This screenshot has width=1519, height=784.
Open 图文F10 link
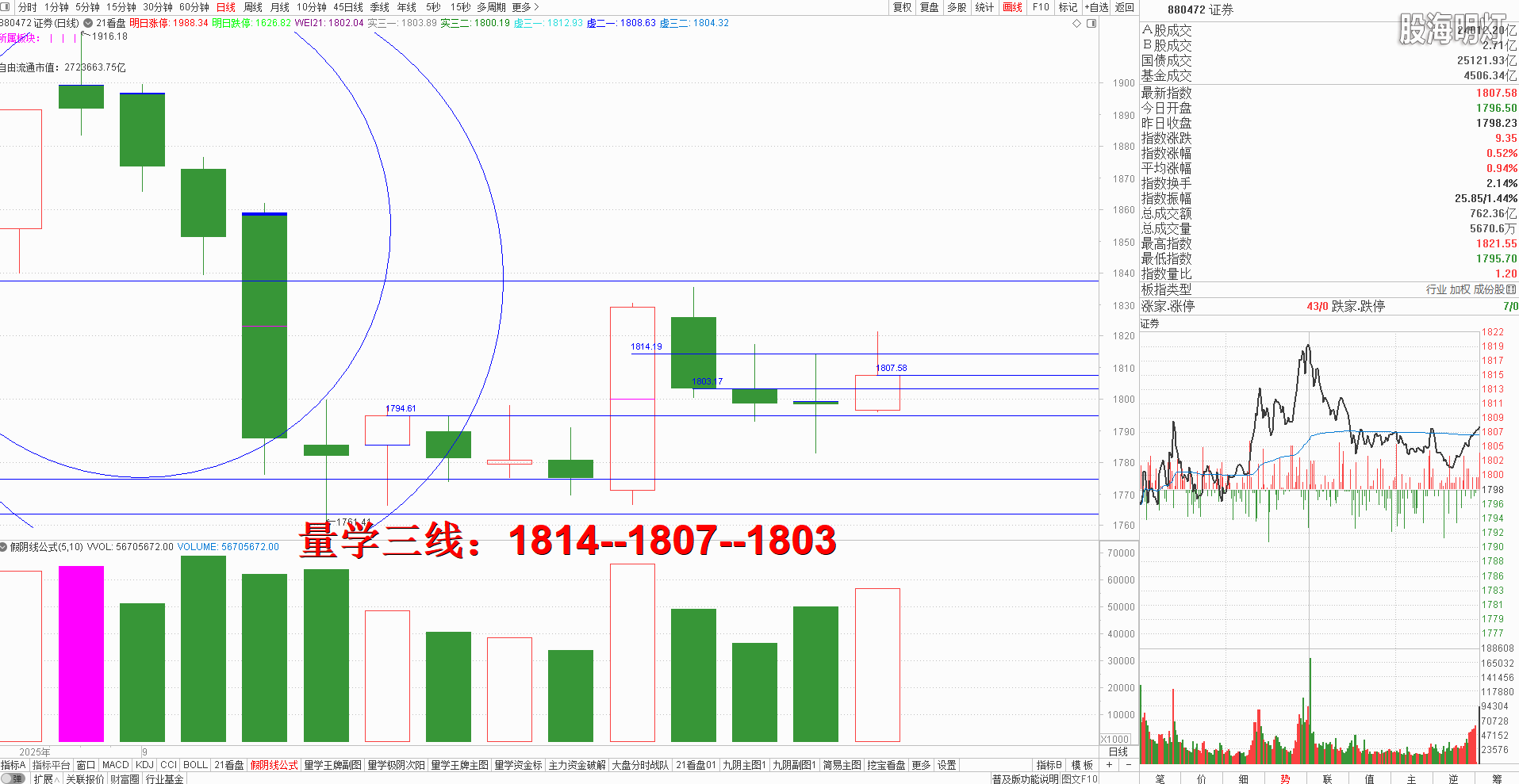coord(1080,778)
